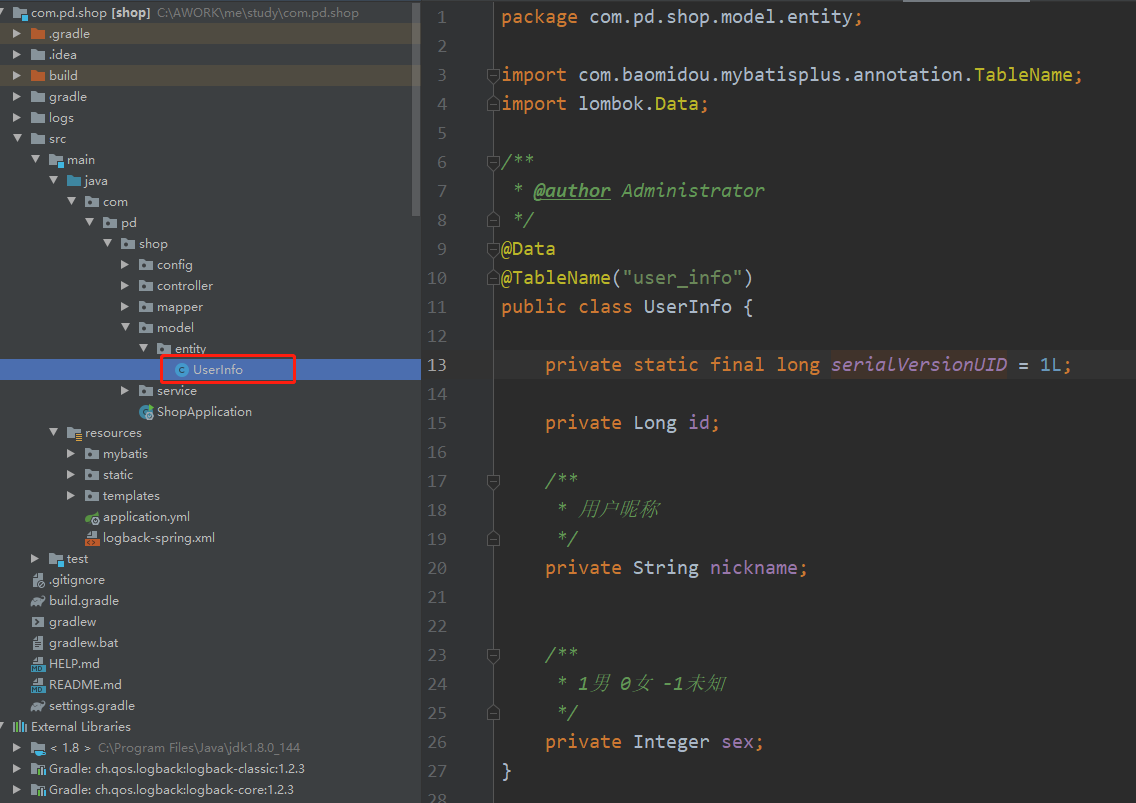Click the JDK 1.8 library icon
Viewport: 1136px width, 803px height.
point(38,748)
